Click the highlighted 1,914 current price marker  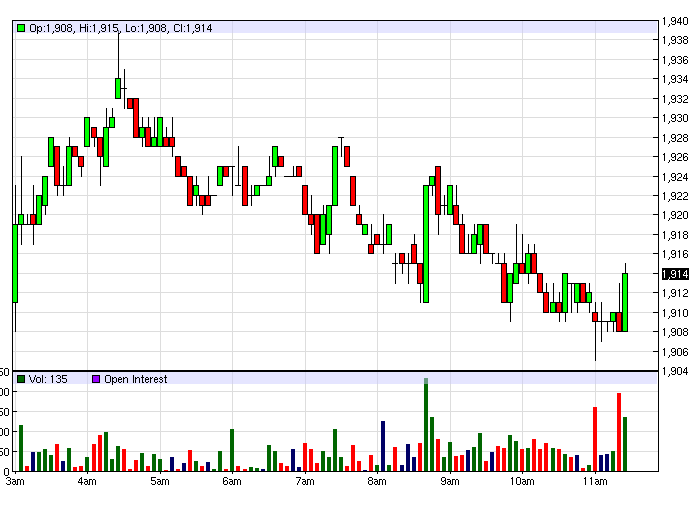point(675,274)
